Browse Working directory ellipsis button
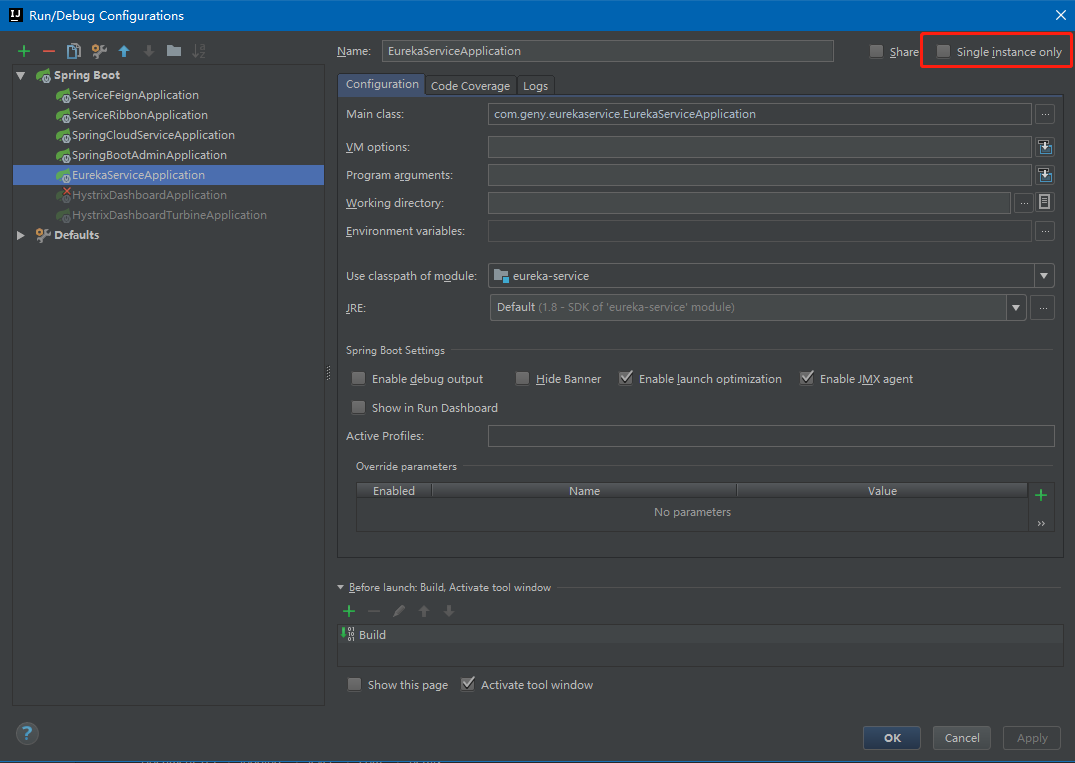1075x763 pixels. [x=1024, y=203]
